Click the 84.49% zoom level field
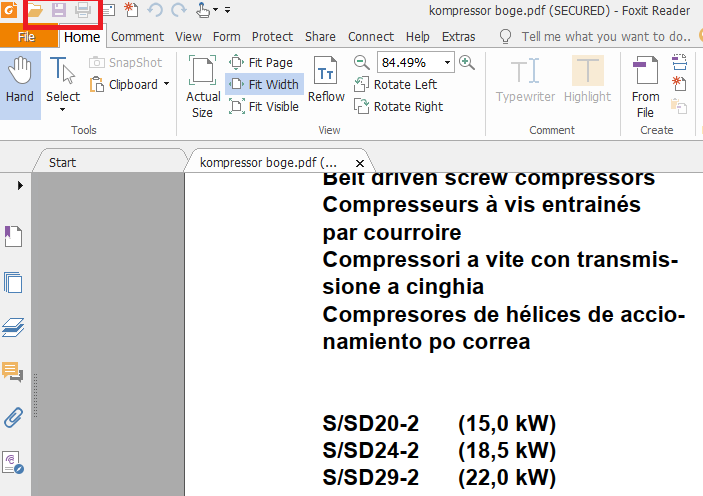Viewport: 703px width, 496px height. click(409, 62)
